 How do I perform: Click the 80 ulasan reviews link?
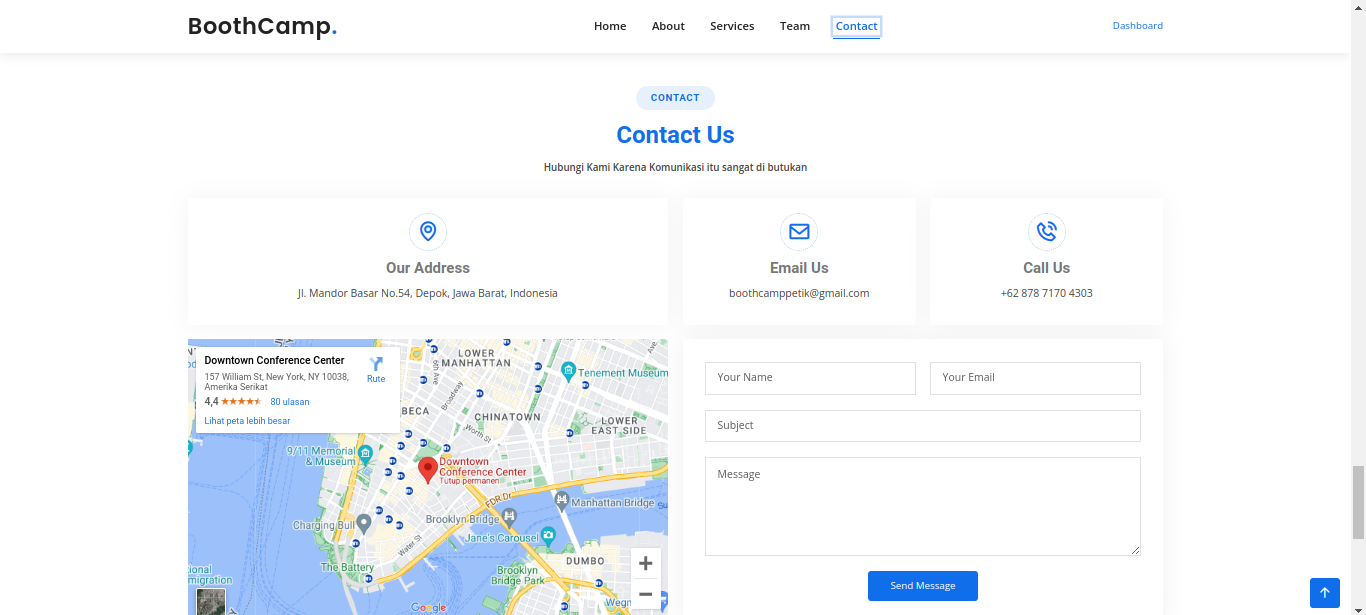pos(290,402)
